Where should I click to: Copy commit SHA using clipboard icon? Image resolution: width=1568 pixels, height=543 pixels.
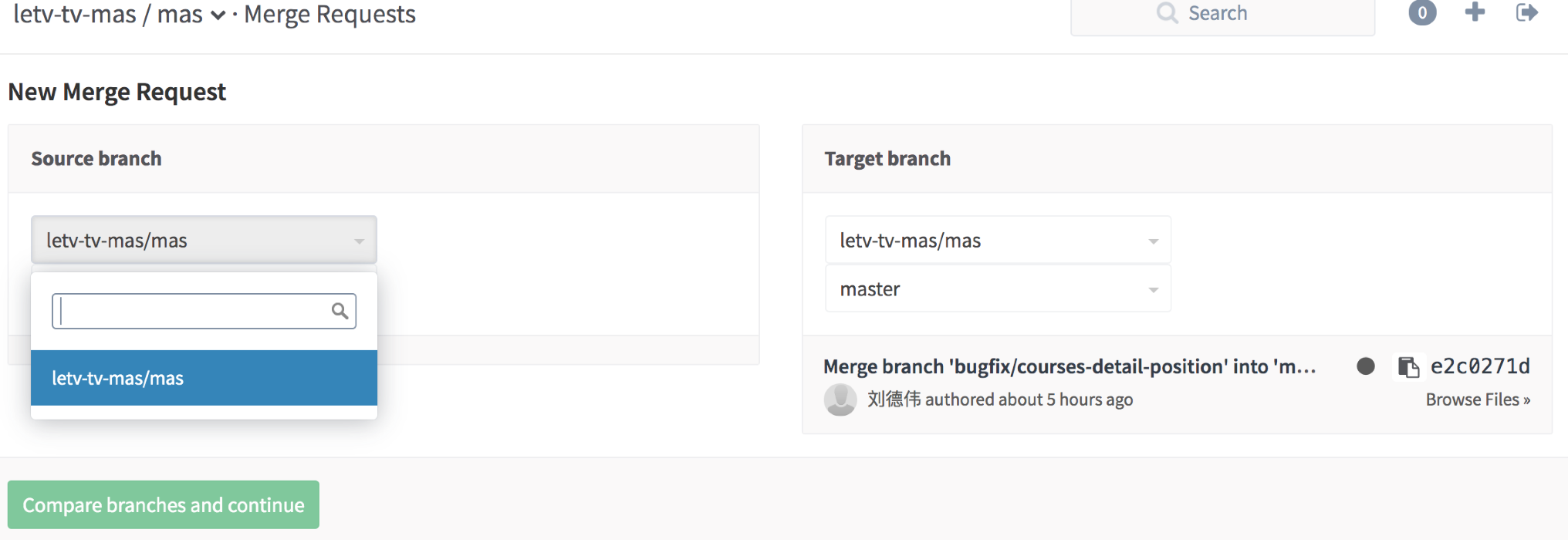[x=1408, y=367]
